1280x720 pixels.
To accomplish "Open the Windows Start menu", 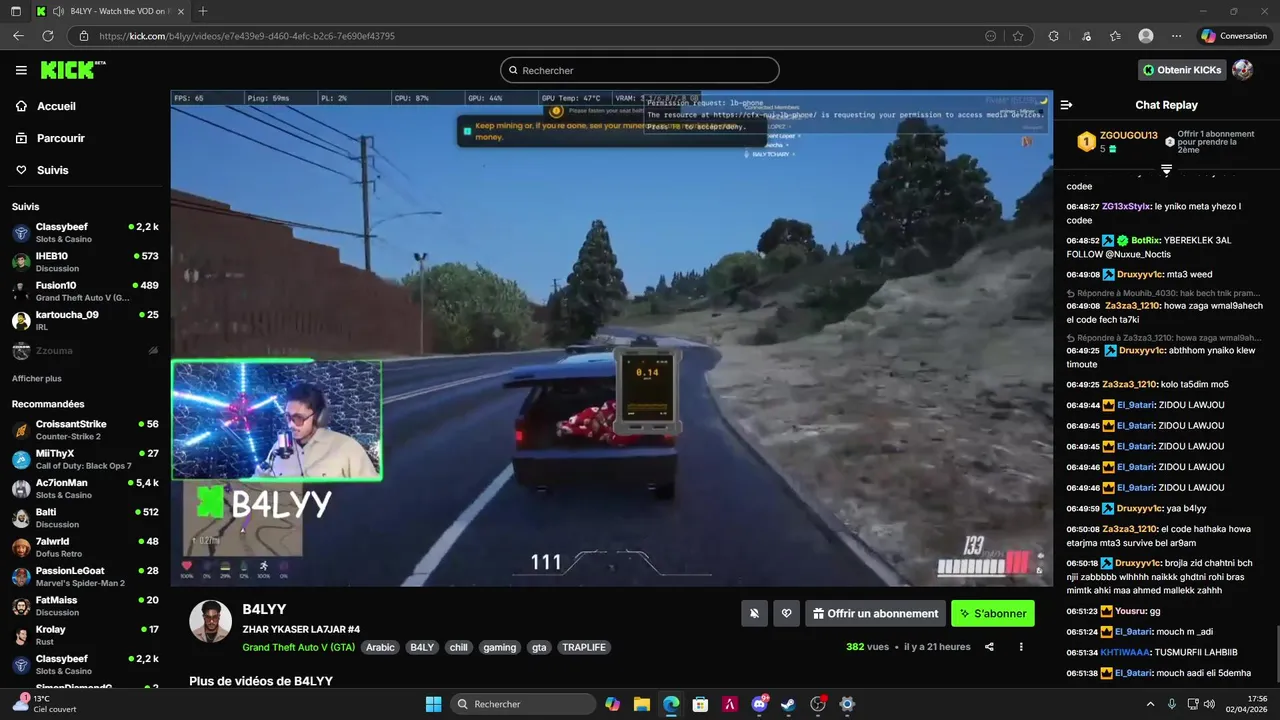I will 433,704.
